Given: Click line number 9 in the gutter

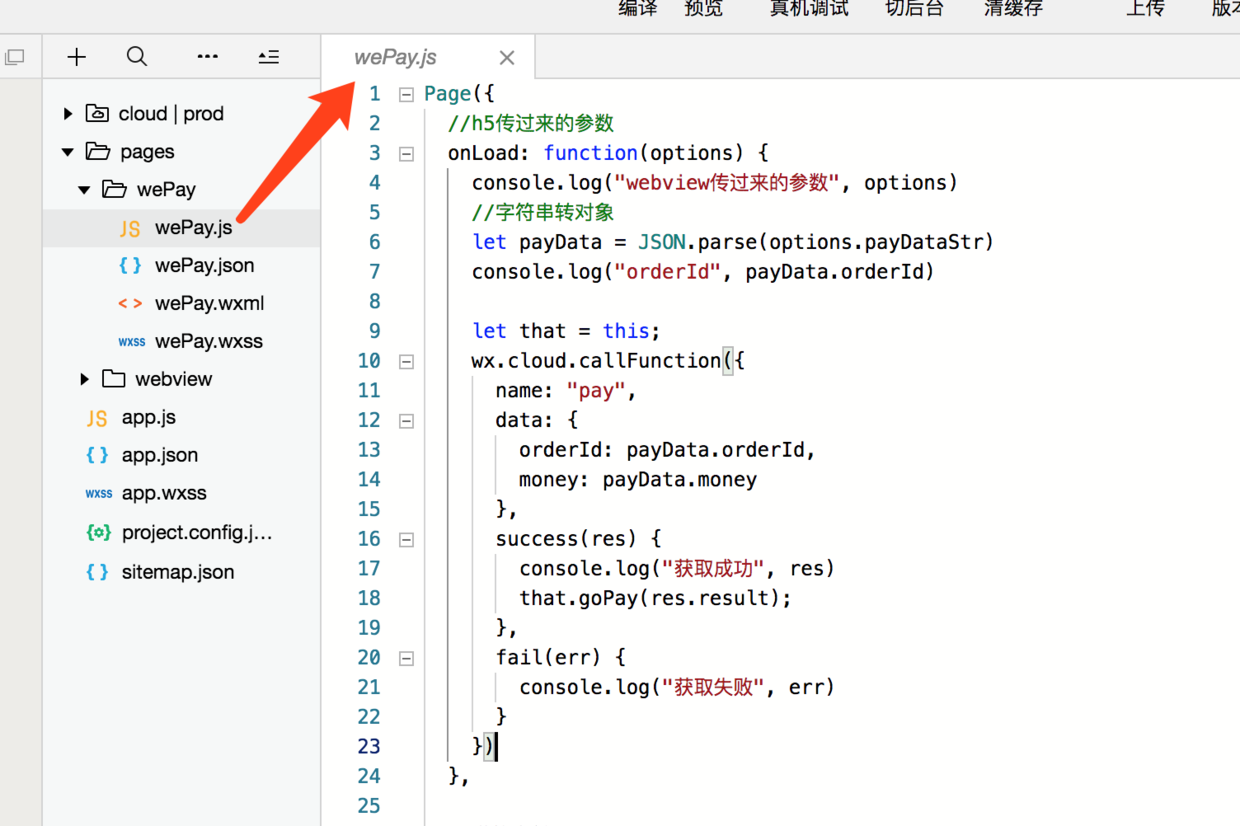Looking at the screenshot, I should coord(374,331).
